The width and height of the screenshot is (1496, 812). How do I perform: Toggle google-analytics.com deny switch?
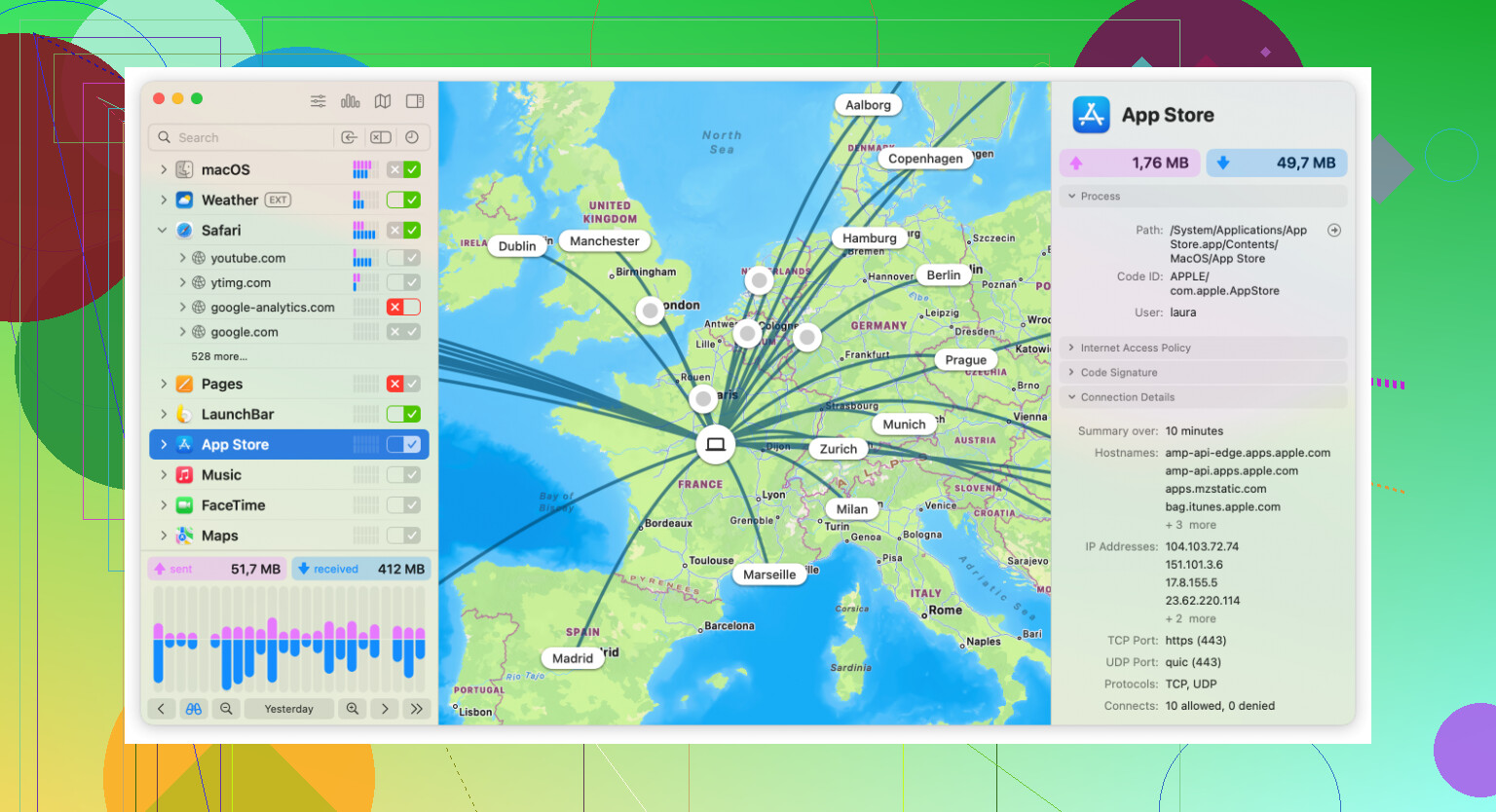[403, 307]
